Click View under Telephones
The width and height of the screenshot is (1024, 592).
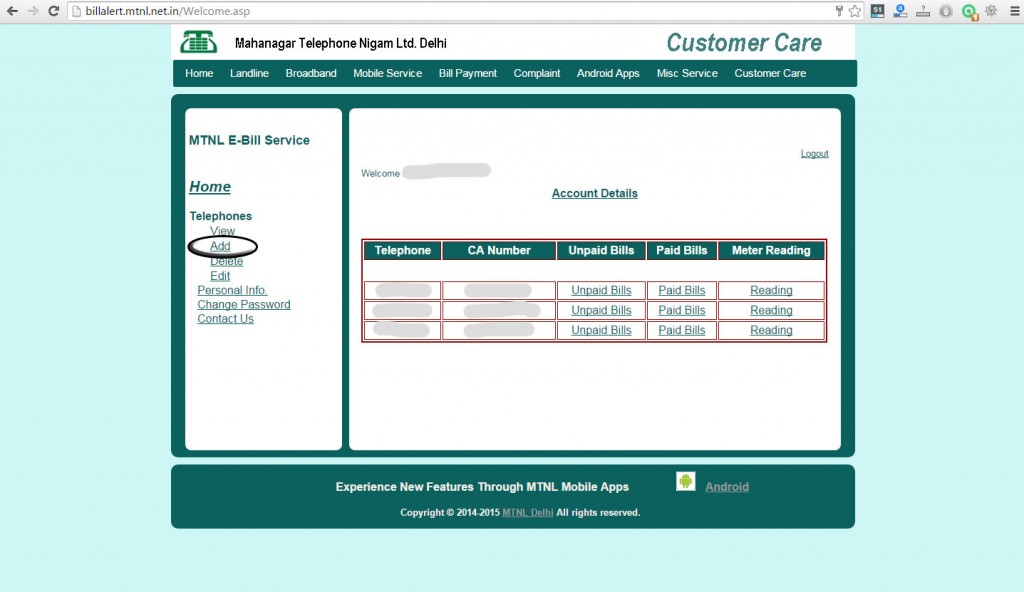(x=222, y=231)
